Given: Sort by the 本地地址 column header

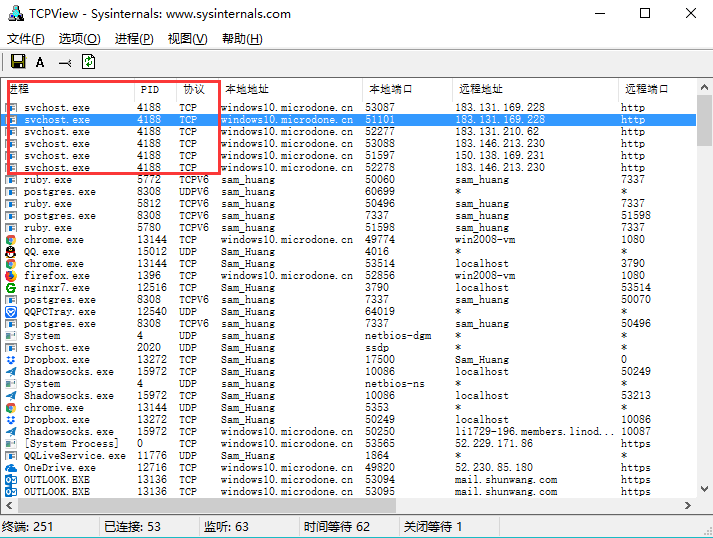Looking at the screenshot, I should (291, 89).
